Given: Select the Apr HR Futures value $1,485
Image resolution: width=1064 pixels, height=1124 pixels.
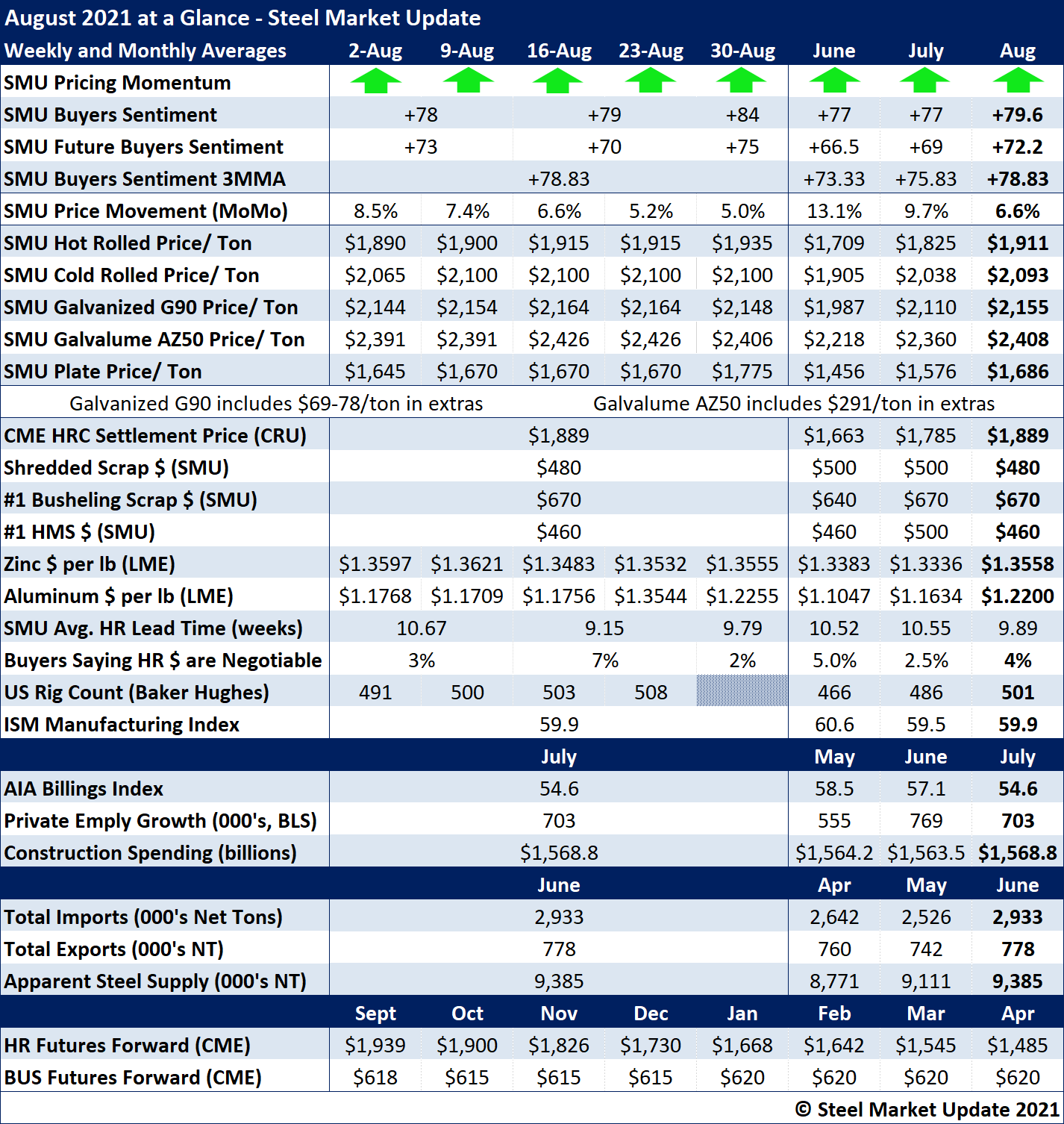Looking at the screenshot, I should click(1018, 1045).
